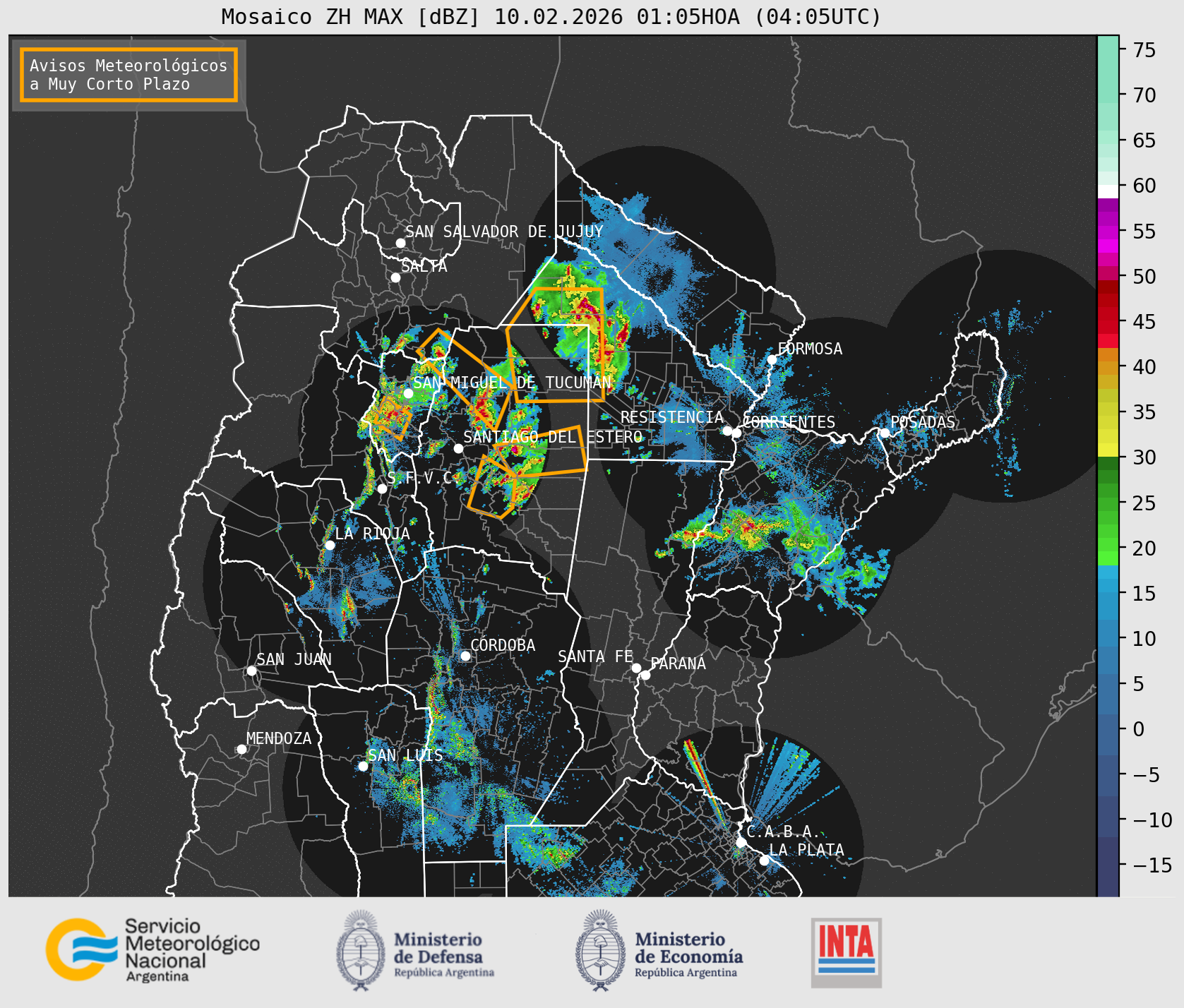The width and height of the screenshot is (1184, 1008).
Task: Click the INTA logo
Action: click(847, 952)
